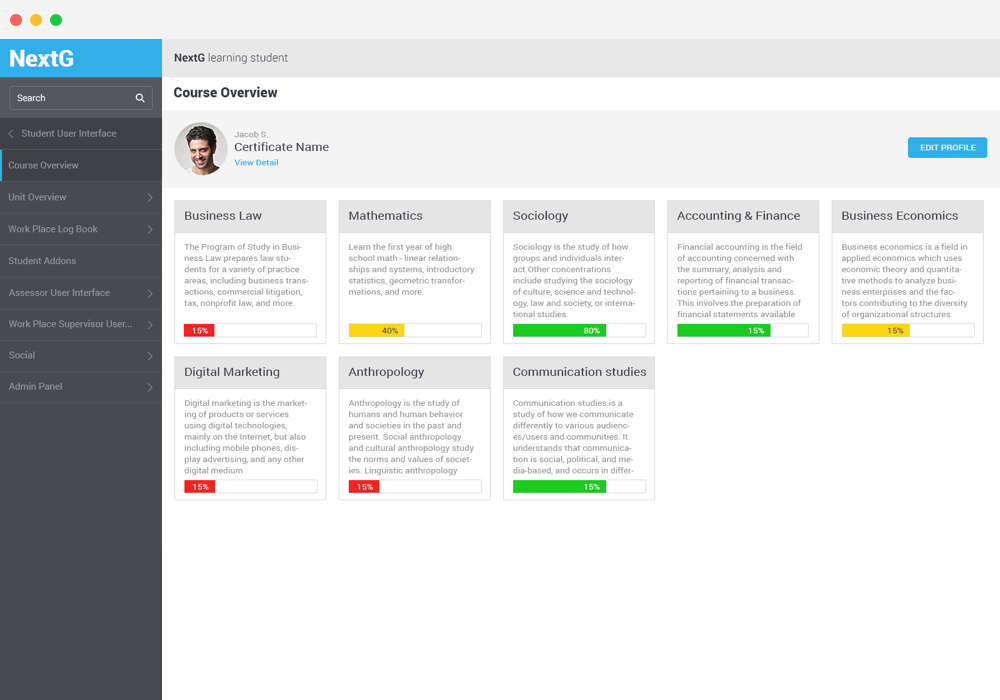Click the back chevron beside Student User Interface
The image size is (1000, 700).
pos(9,133)
